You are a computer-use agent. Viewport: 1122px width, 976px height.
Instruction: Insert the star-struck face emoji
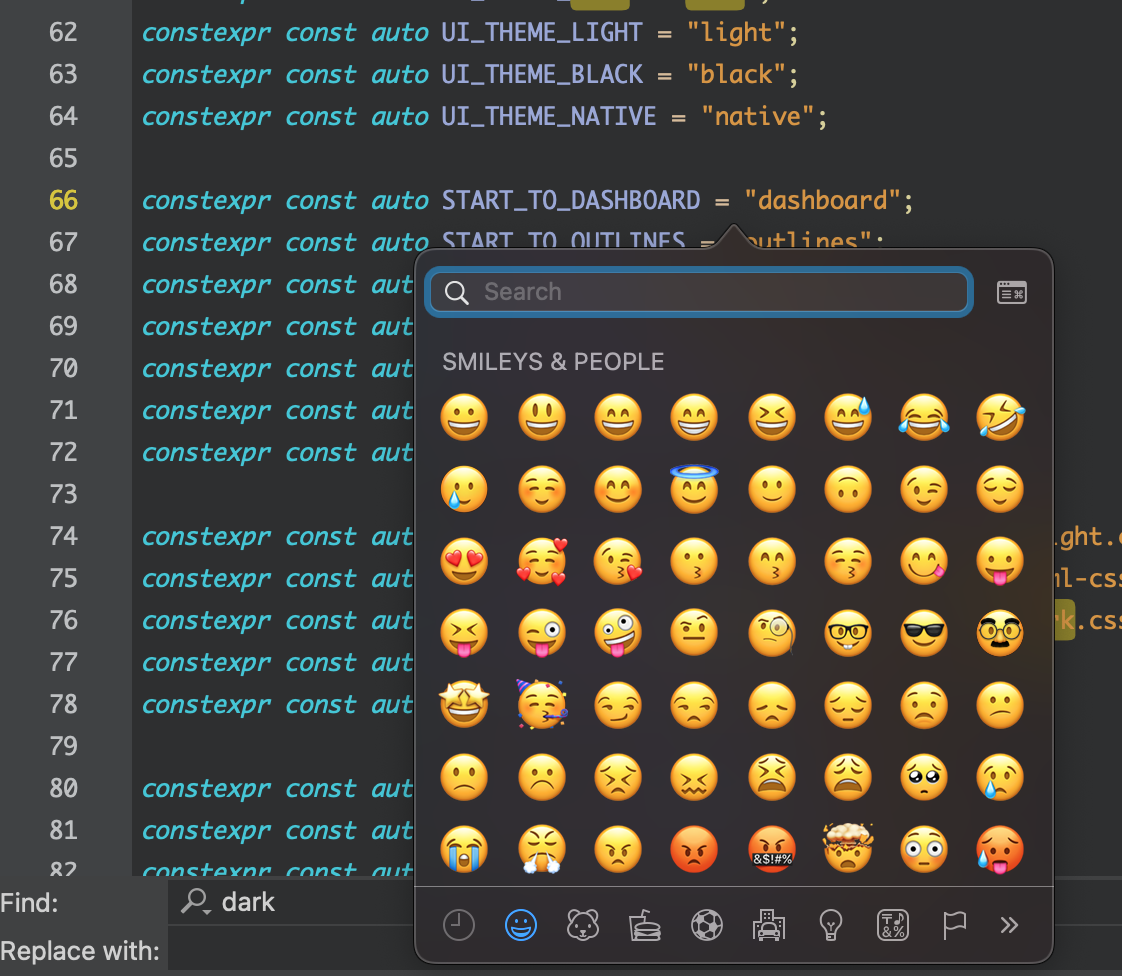point(464,705)
